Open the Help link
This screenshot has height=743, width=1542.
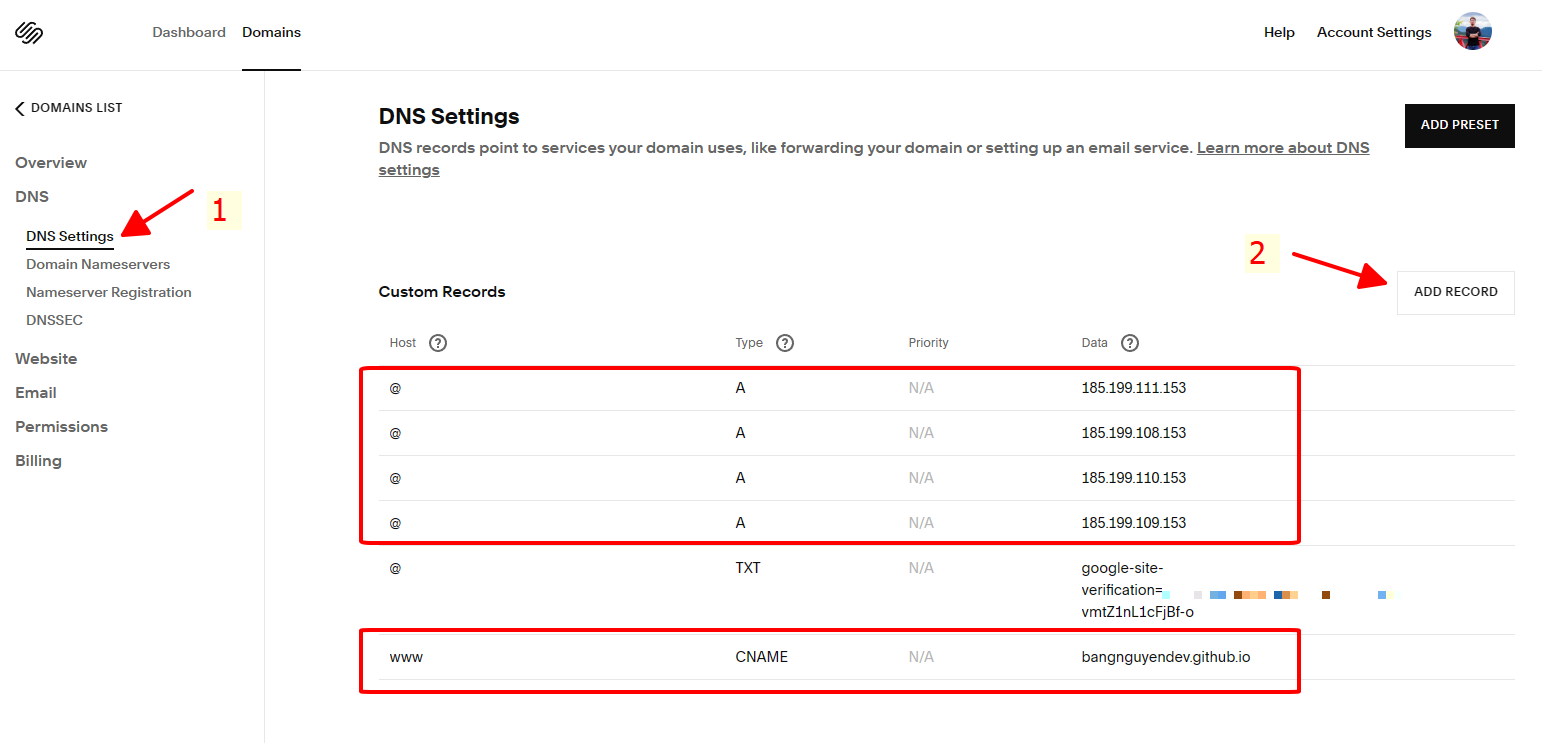click(x=1279, y=33)
